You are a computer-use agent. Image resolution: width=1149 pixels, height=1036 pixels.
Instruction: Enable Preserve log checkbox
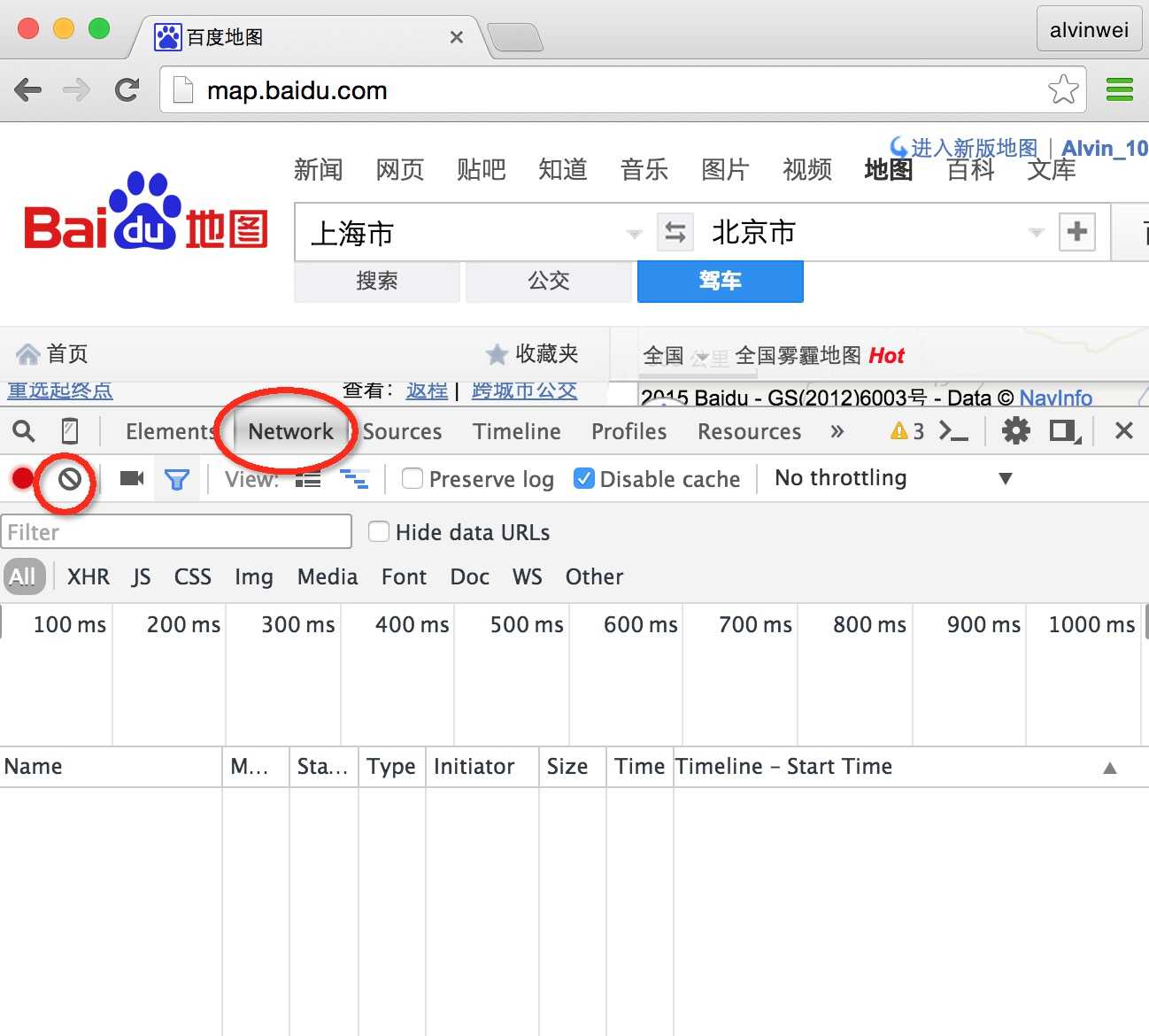[x=413, y=478]
